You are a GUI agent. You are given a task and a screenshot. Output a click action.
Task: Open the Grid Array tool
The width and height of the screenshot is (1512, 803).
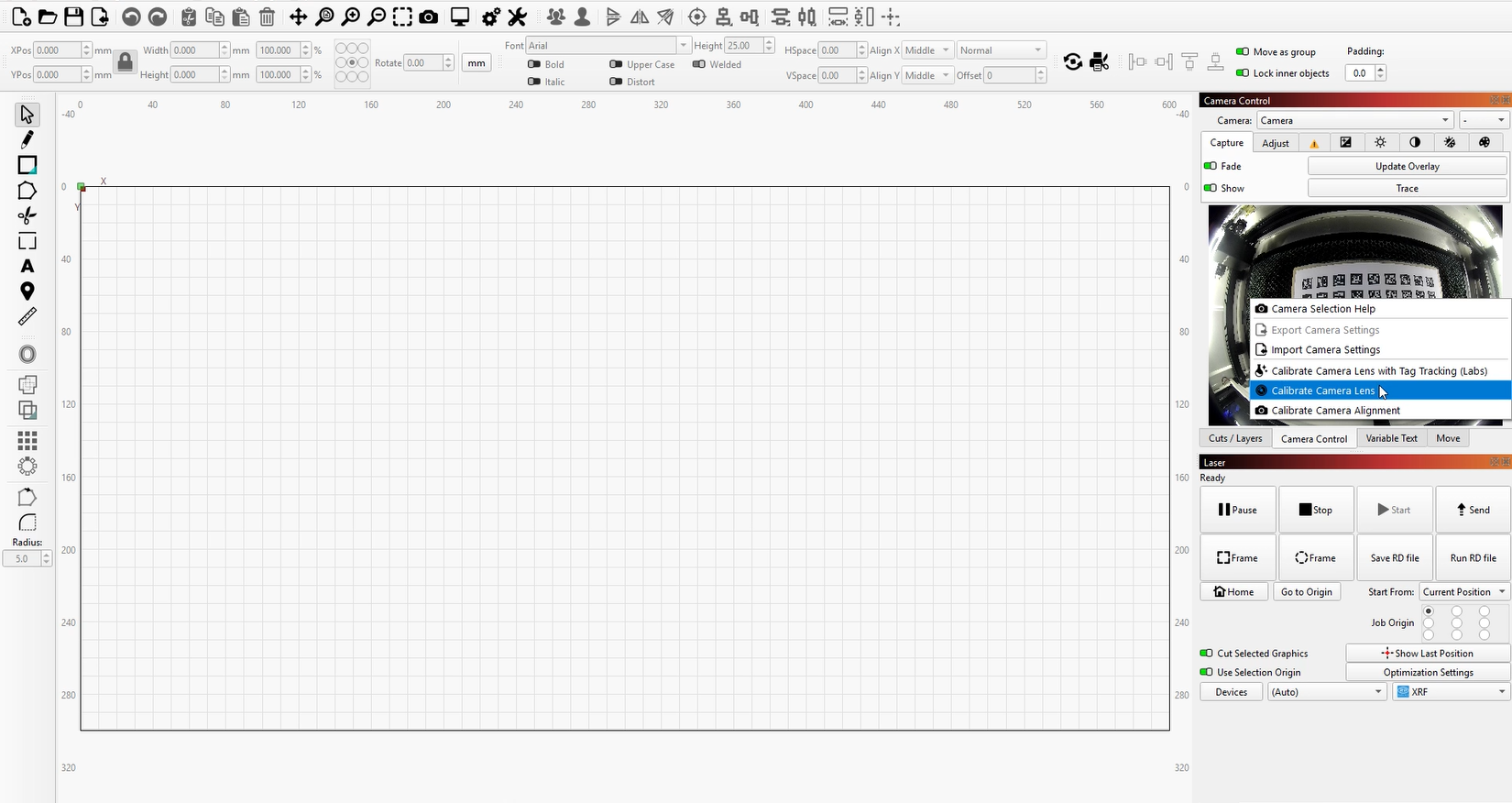click(x=27, y=441)
